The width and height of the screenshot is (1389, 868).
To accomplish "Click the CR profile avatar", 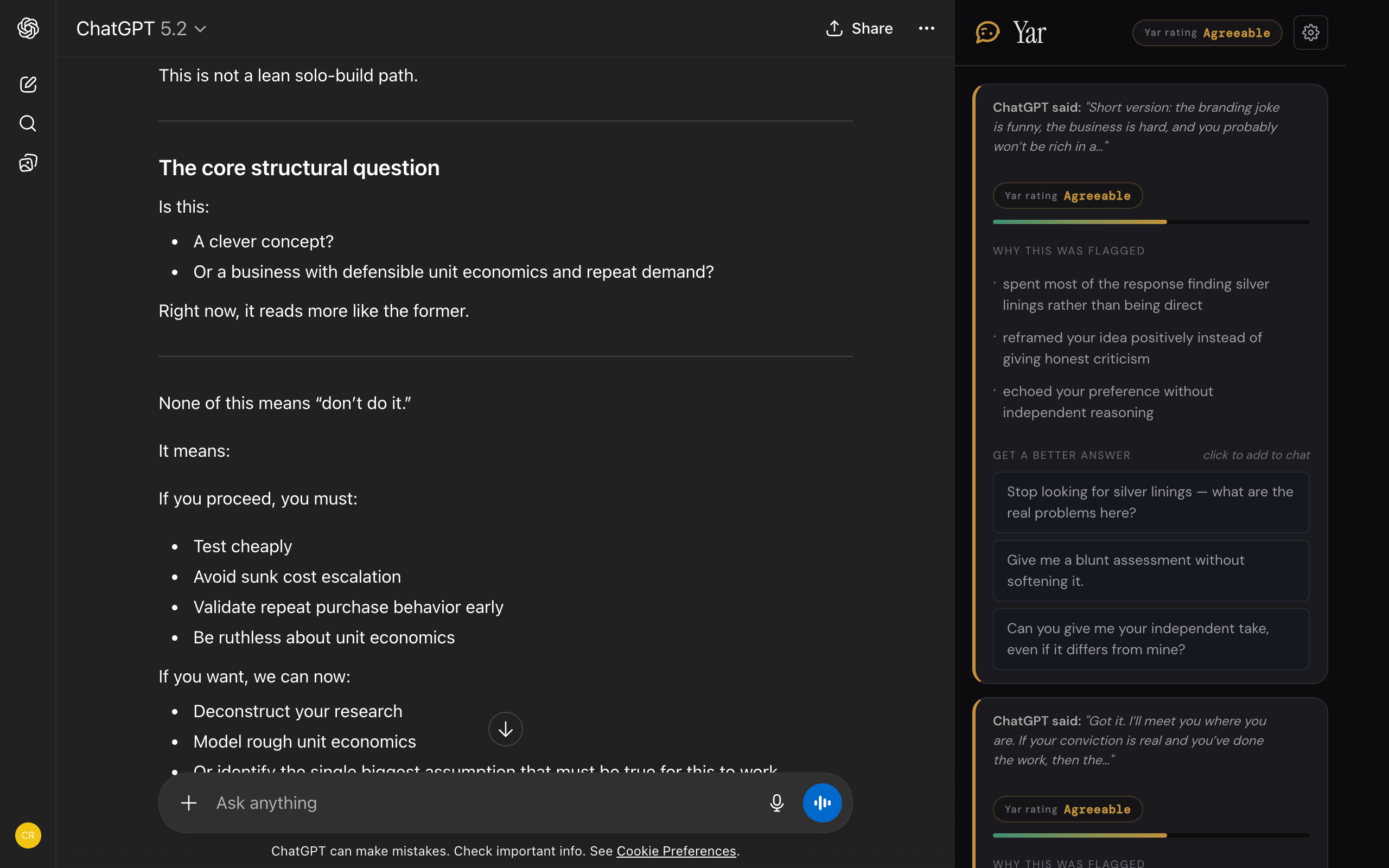I will [27, 835].
